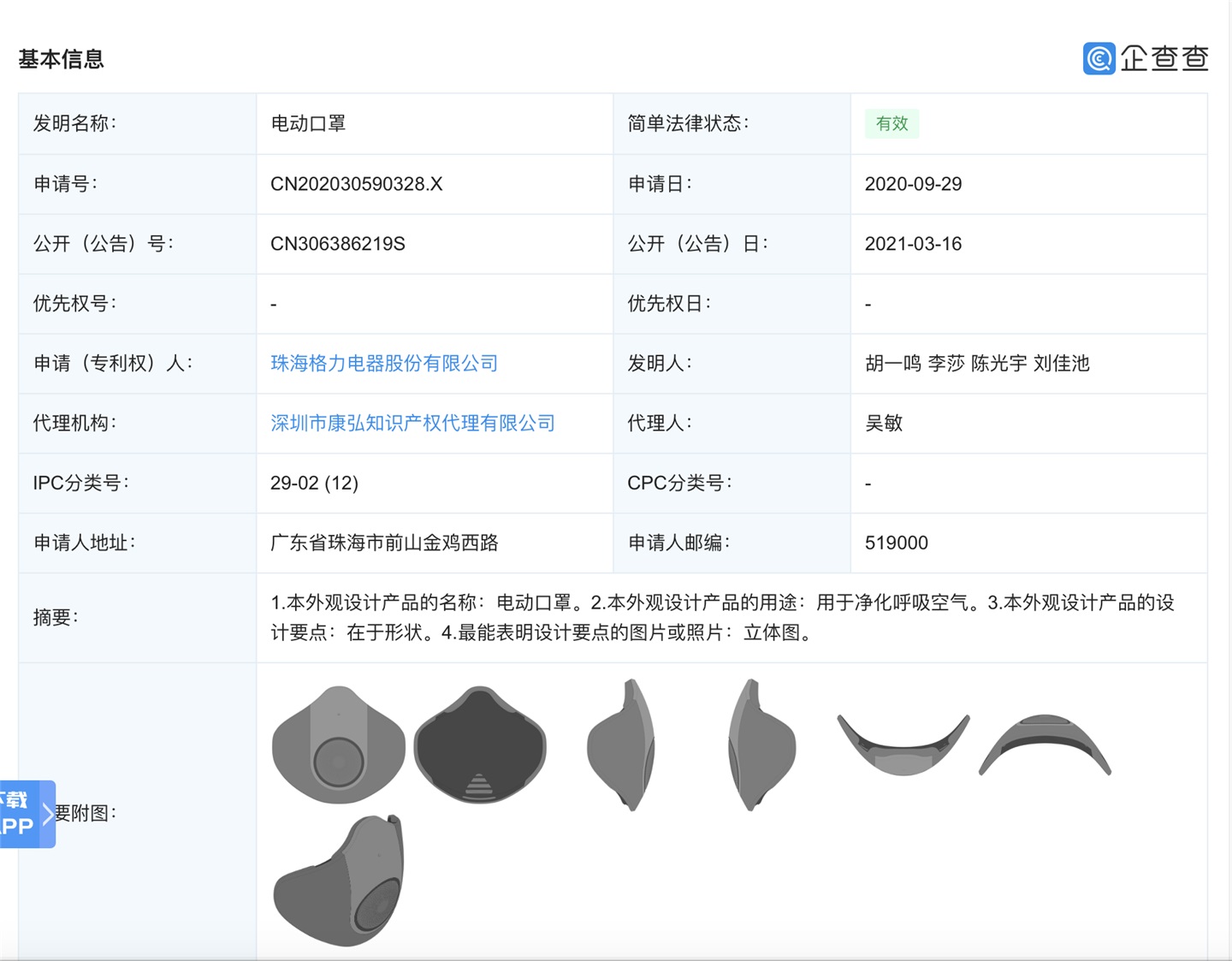
Task: Open applicant link 珠海格力电器股份有限公司
Action: (x=384, y=363)
